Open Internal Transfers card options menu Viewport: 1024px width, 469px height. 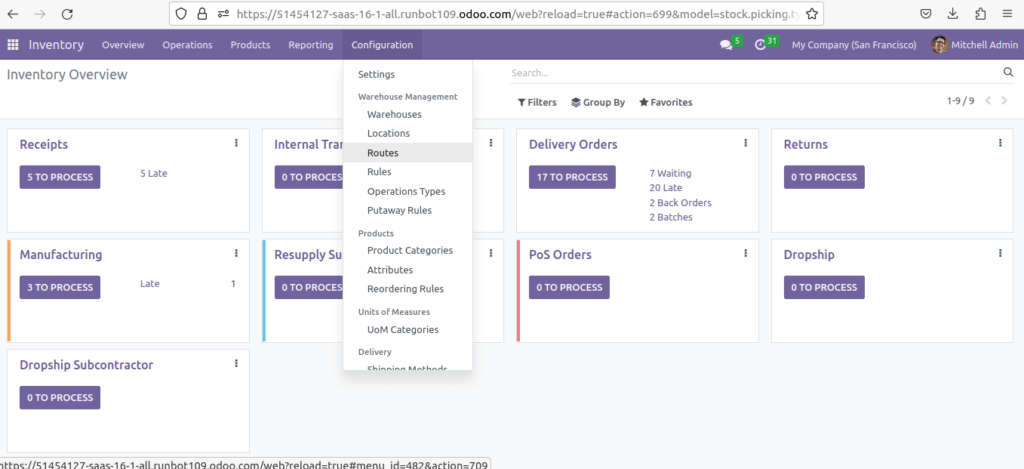click(491, 143)
